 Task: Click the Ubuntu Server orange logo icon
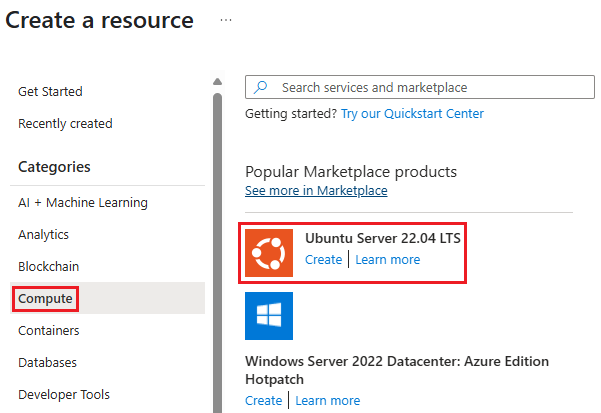pyautogui.click(x=269, y=253)
